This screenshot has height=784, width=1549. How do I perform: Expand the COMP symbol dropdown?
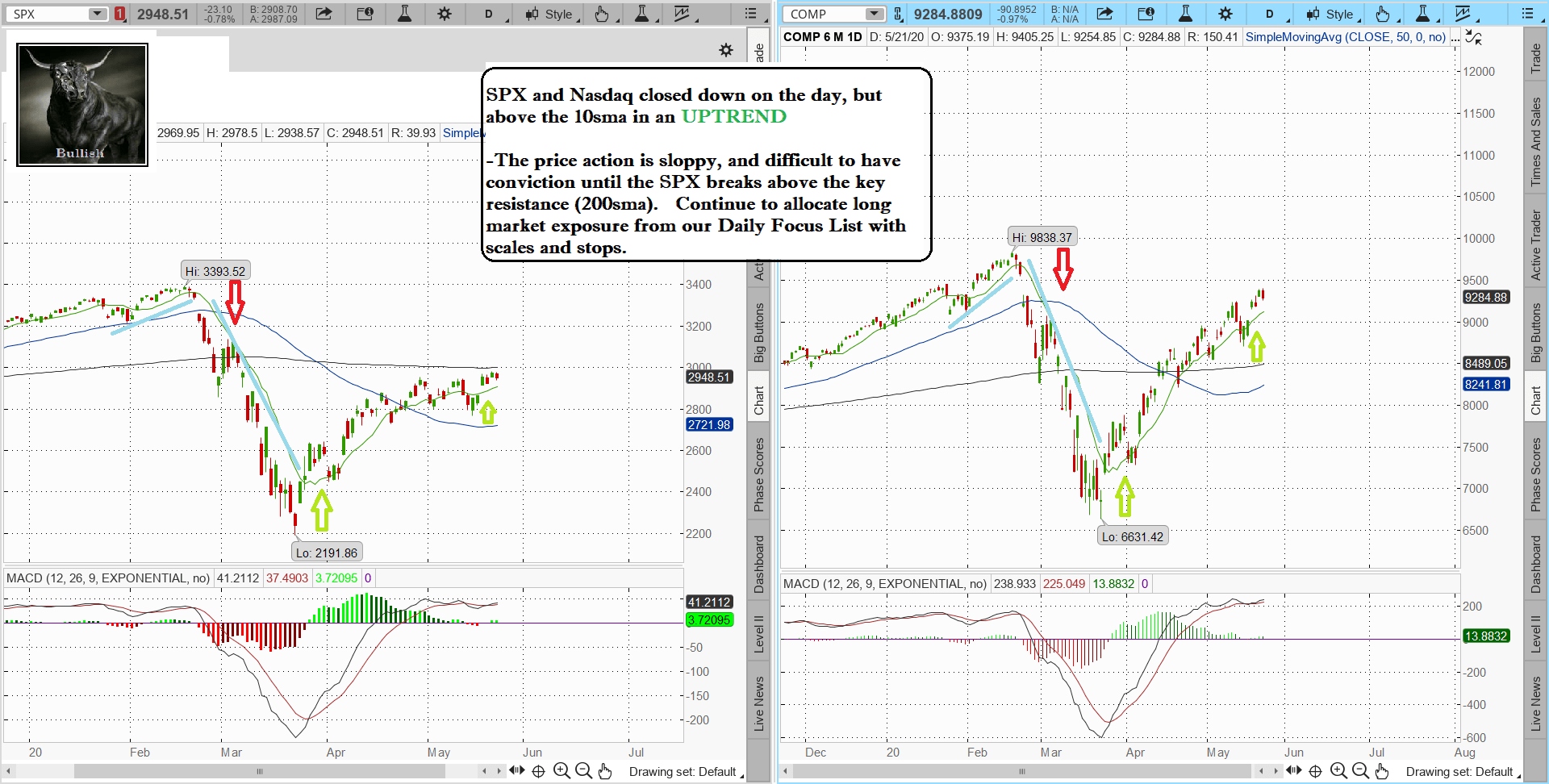pos(875,14)
